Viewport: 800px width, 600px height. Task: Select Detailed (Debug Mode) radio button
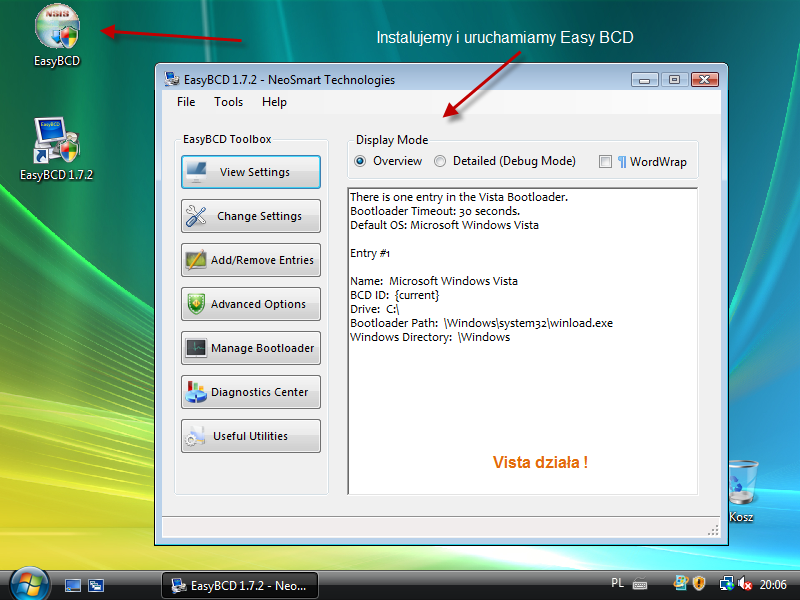point(505,161)
